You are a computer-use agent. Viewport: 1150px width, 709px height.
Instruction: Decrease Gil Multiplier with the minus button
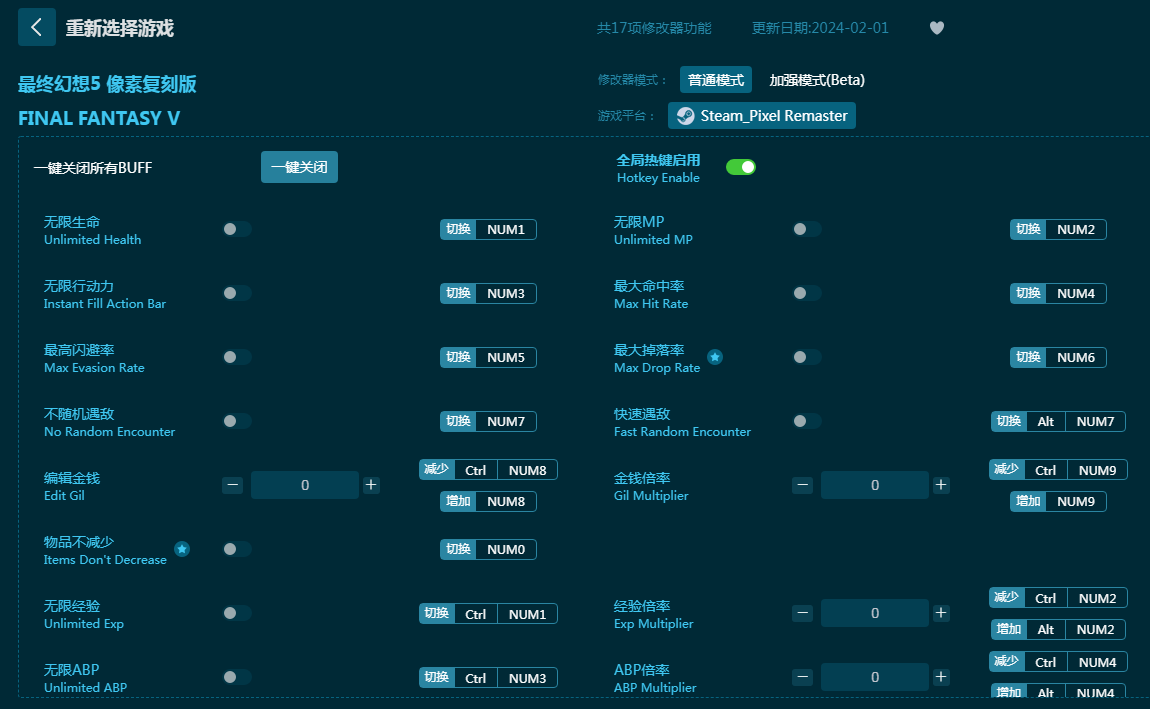pyautogui.click(x=802, y=485)
